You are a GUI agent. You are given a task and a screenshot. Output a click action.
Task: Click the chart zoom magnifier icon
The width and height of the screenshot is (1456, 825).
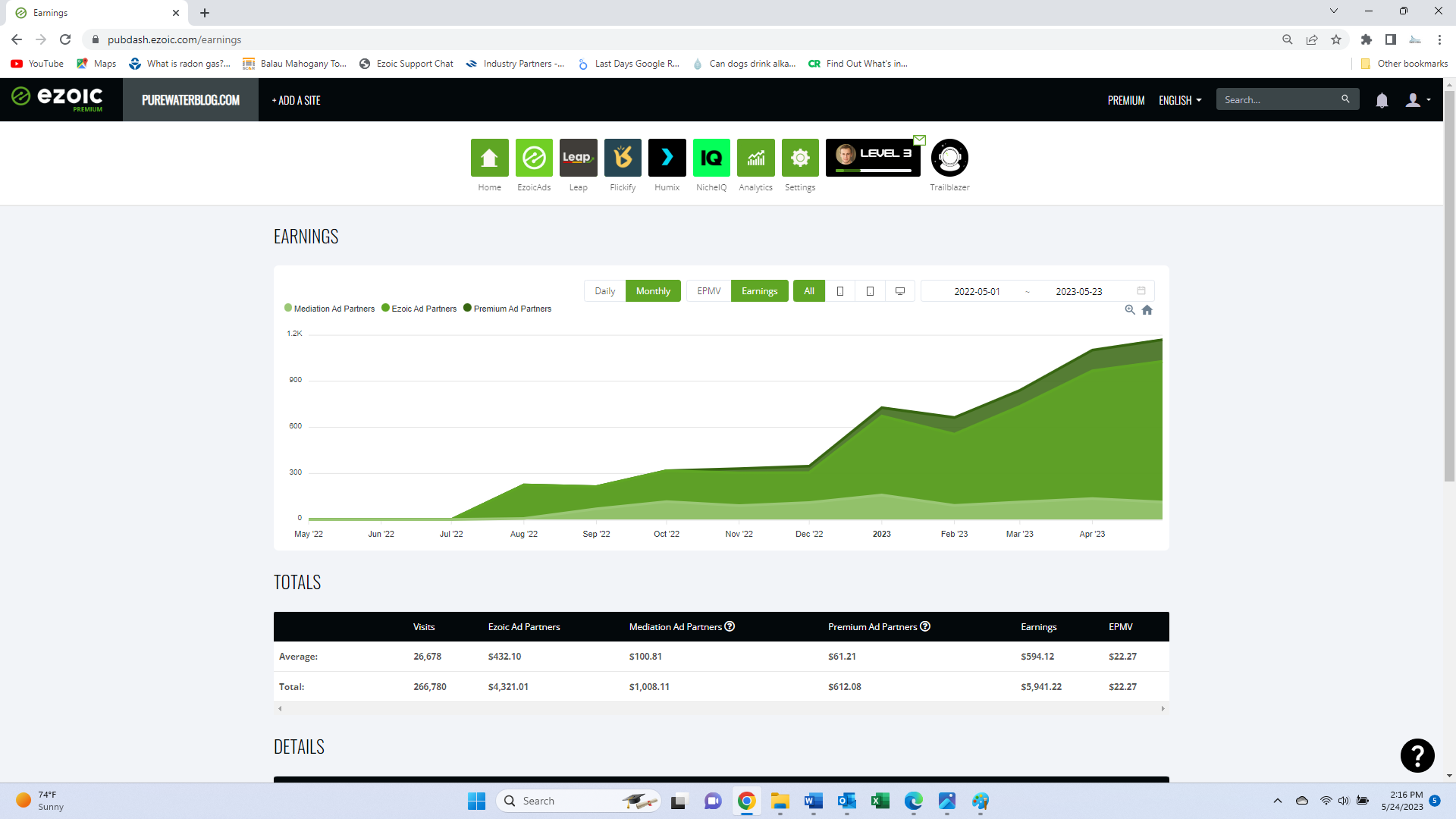point(1130,310)
